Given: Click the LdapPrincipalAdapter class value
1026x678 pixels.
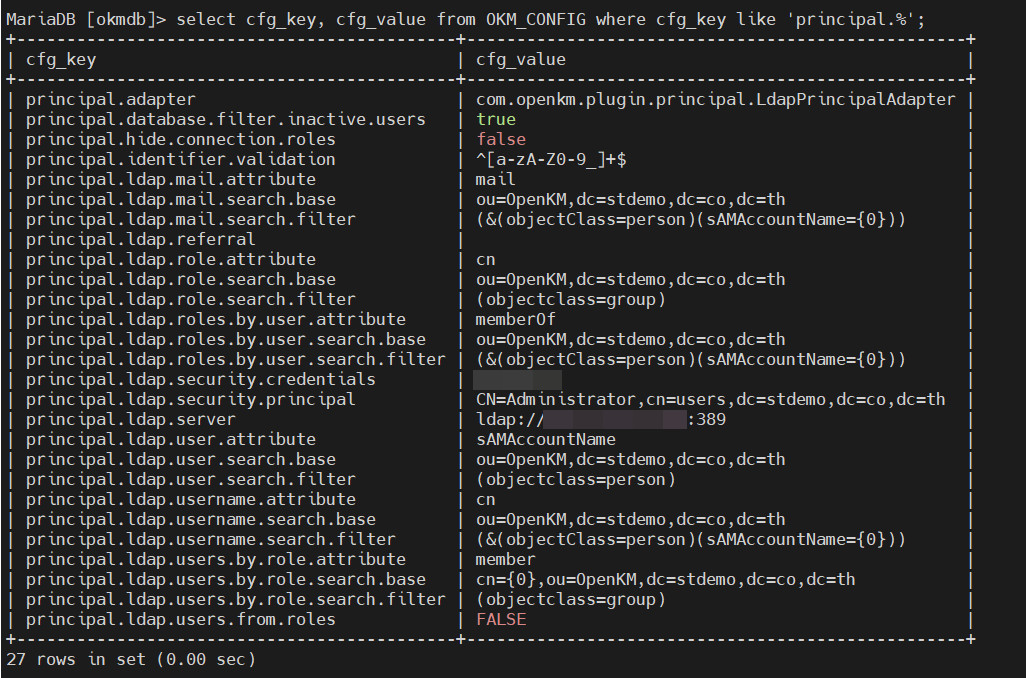Looking at the screenshot, I should pyautogui.click(x=715, y=99).
